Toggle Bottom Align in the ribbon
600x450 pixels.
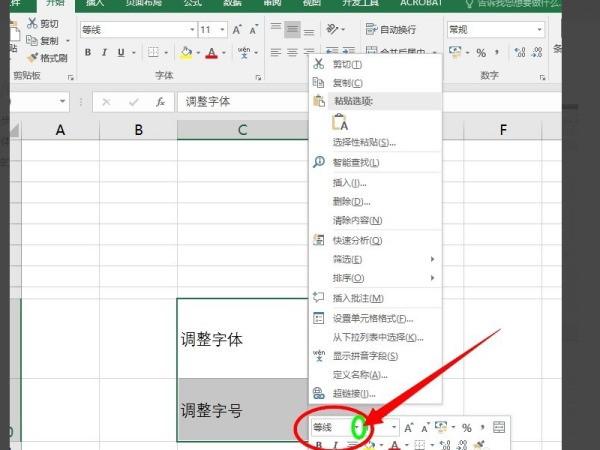coord(309,31)
